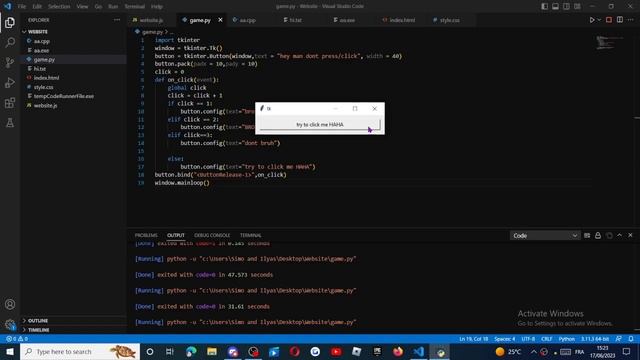Click the red Stop Code Run icon
The height and width of the screenshot is (360, 640).
tap(609, 20)
